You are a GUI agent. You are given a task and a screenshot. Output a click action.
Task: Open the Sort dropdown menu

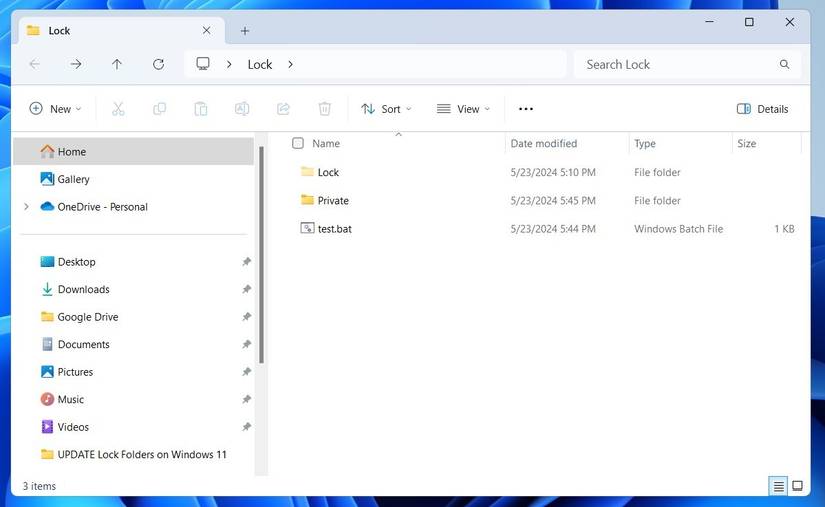(386, 109)
